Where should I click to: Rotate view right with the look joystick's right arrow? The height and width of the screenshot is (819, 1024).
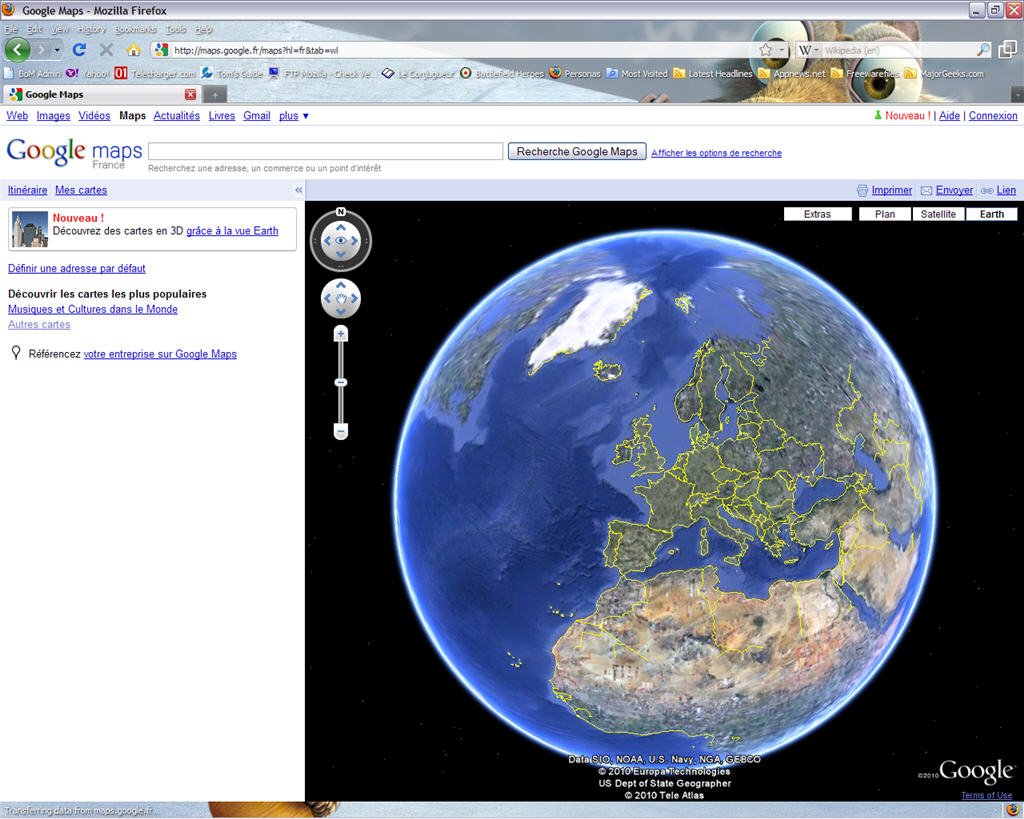[355, 241]
